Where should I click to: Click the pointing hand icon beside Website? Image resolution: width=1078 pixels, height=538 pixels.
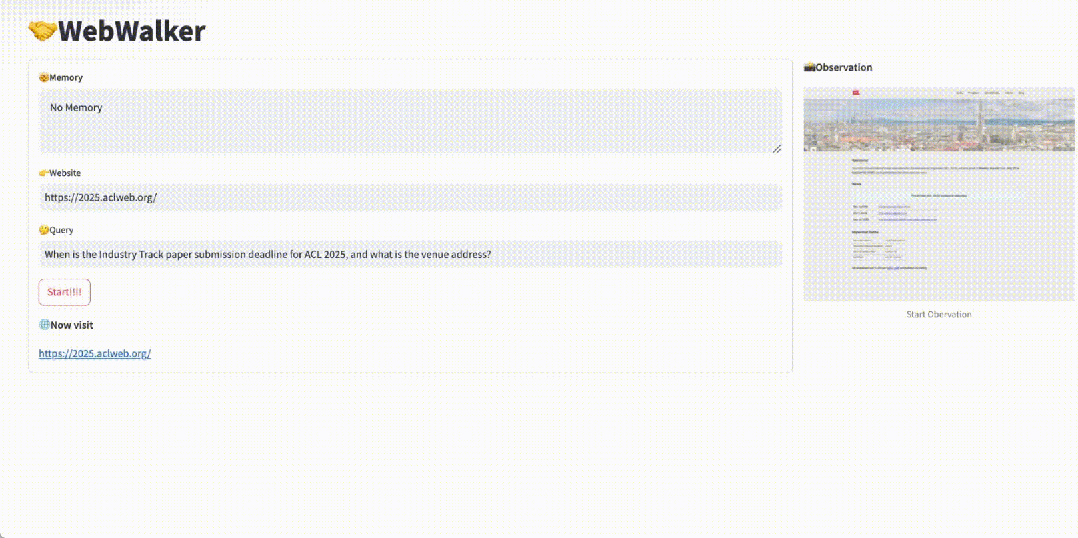[x=44, y=173]
